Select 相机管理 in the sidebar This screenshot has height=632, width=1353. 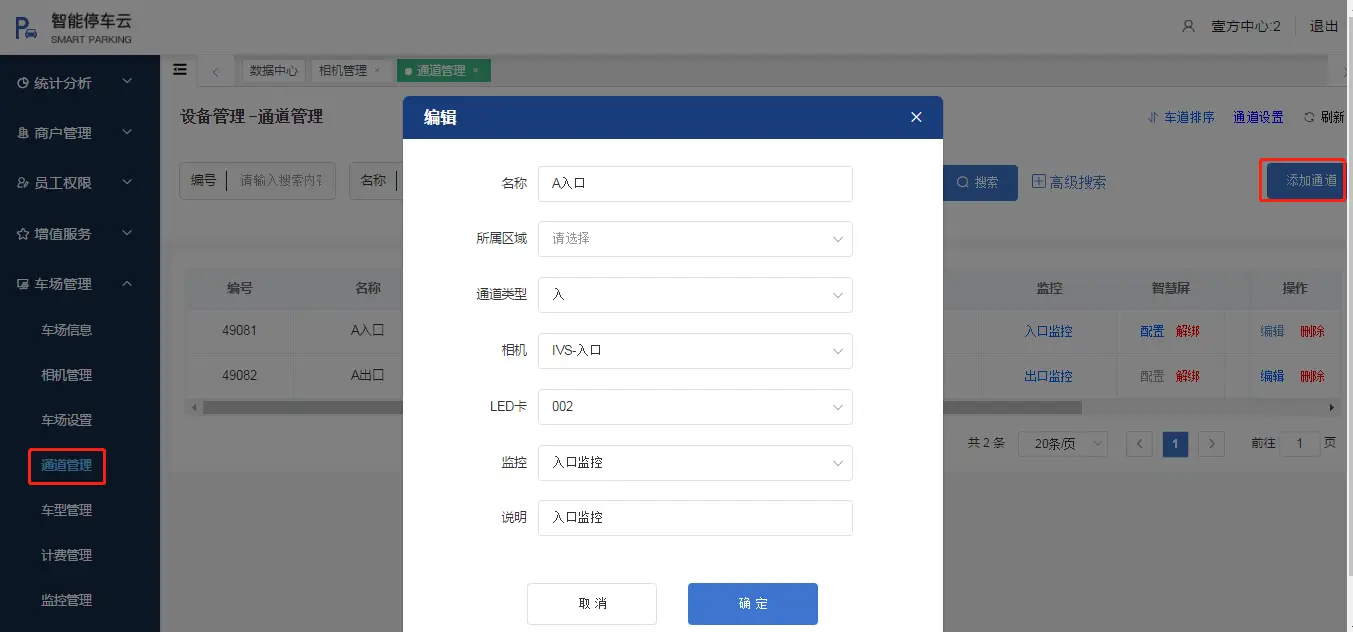tap(66, 375)
